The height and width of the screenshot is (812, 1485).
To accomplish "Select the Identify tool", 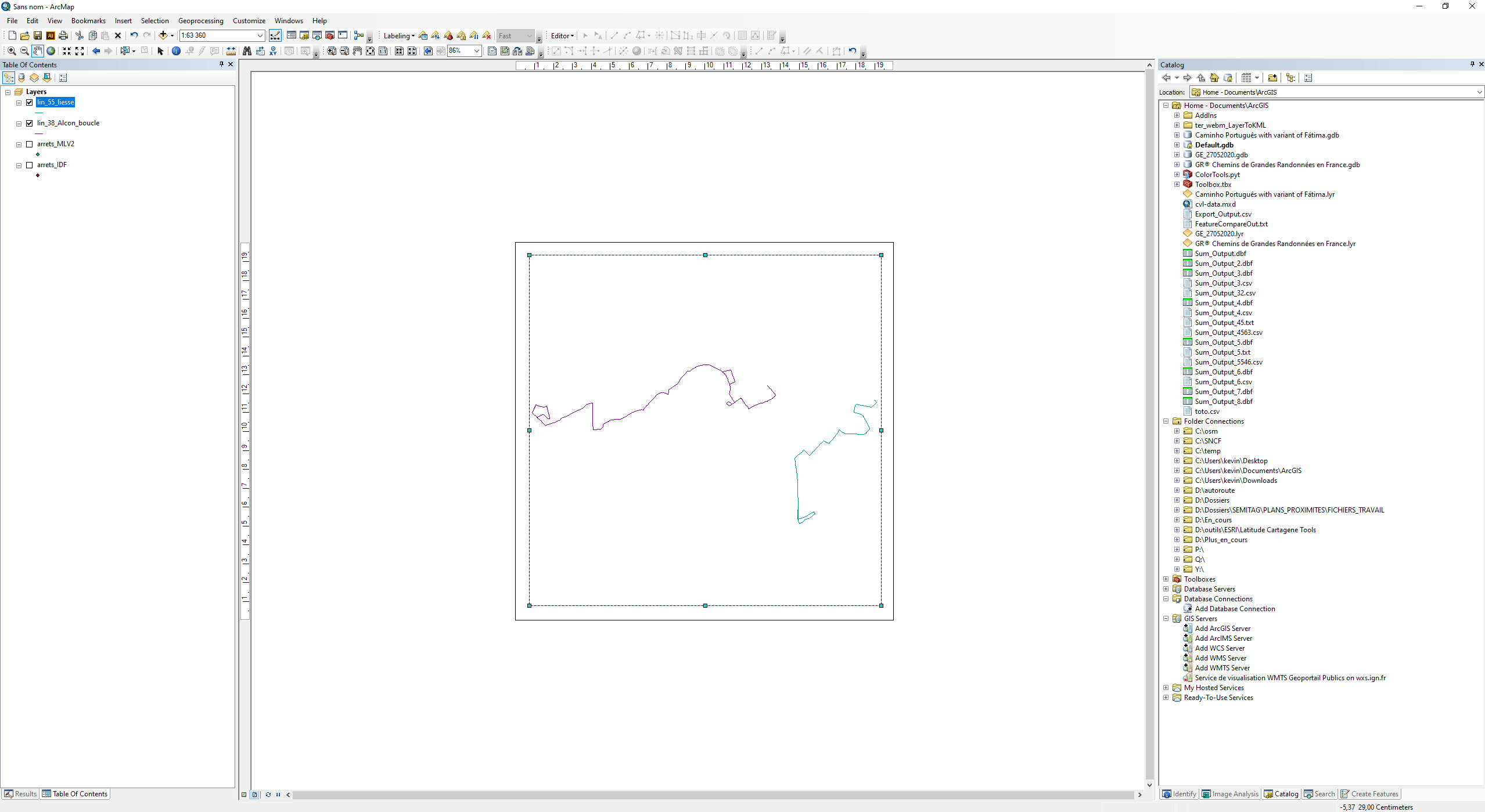I will (176, 51).
